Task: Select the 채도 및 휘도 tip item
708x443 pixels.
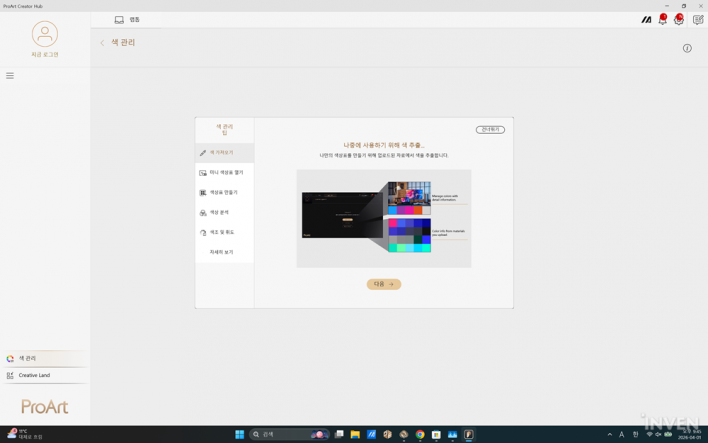Action: [x=224, y=233]
